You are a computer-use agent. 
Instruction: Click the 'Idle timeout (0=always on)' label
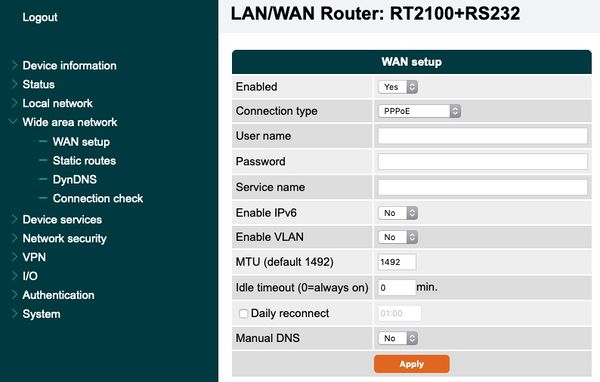pos(302,287)
